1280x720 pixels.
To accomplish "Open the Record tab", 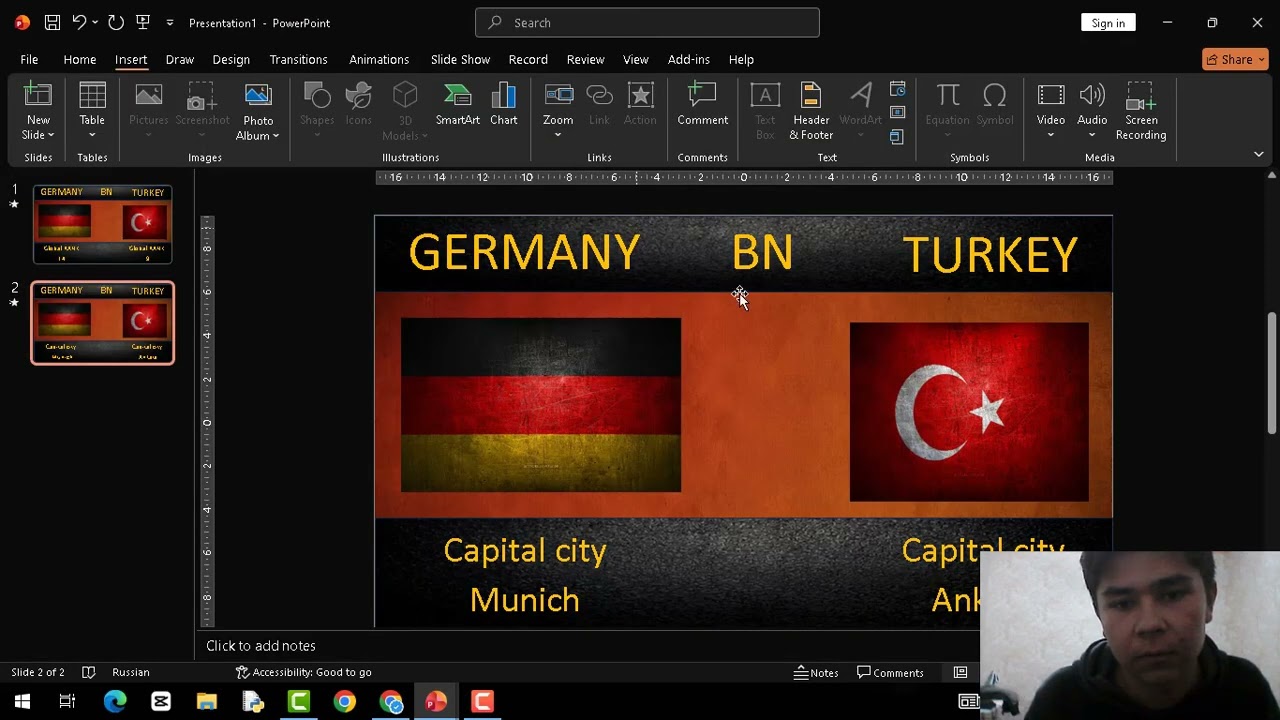I will click(528, 59).
